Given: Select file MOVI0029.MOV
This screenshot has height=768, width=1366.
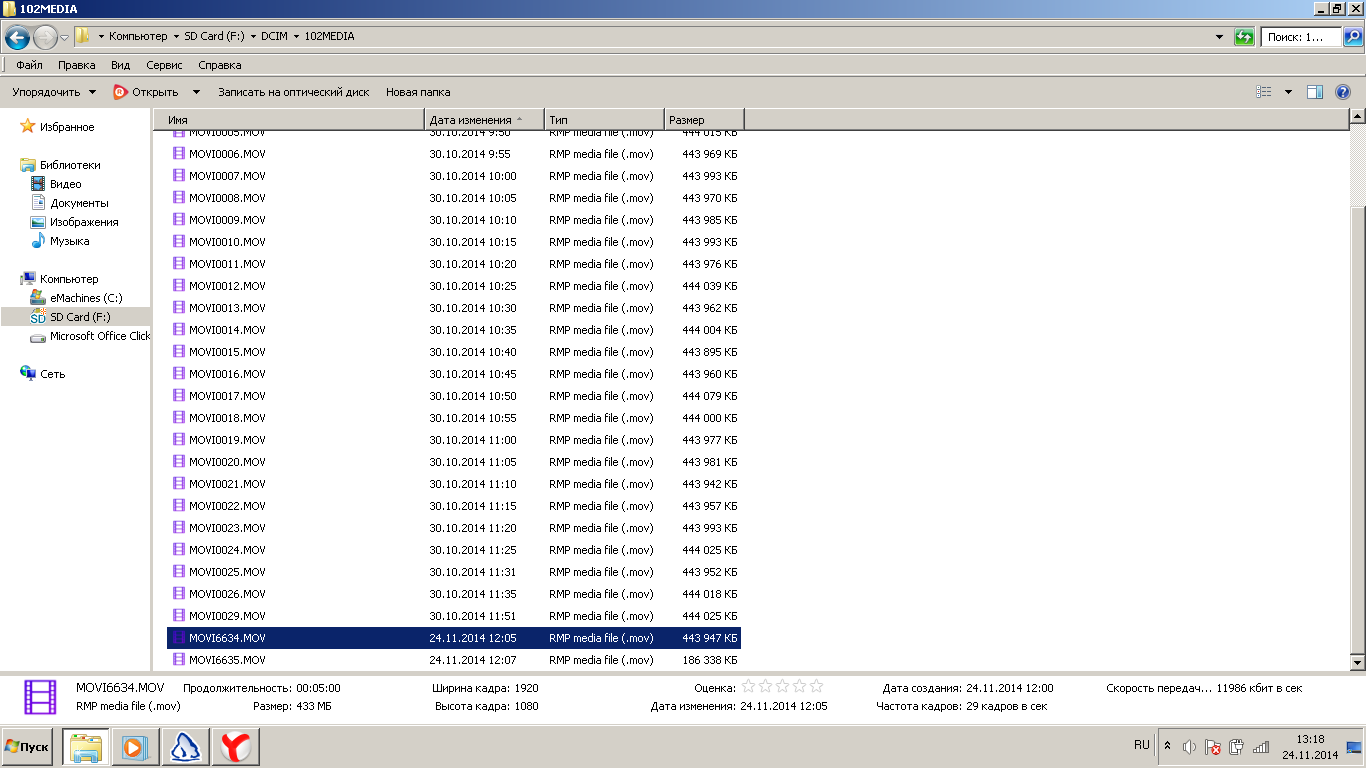Looking at the screenshot, I should pos(227,616).
